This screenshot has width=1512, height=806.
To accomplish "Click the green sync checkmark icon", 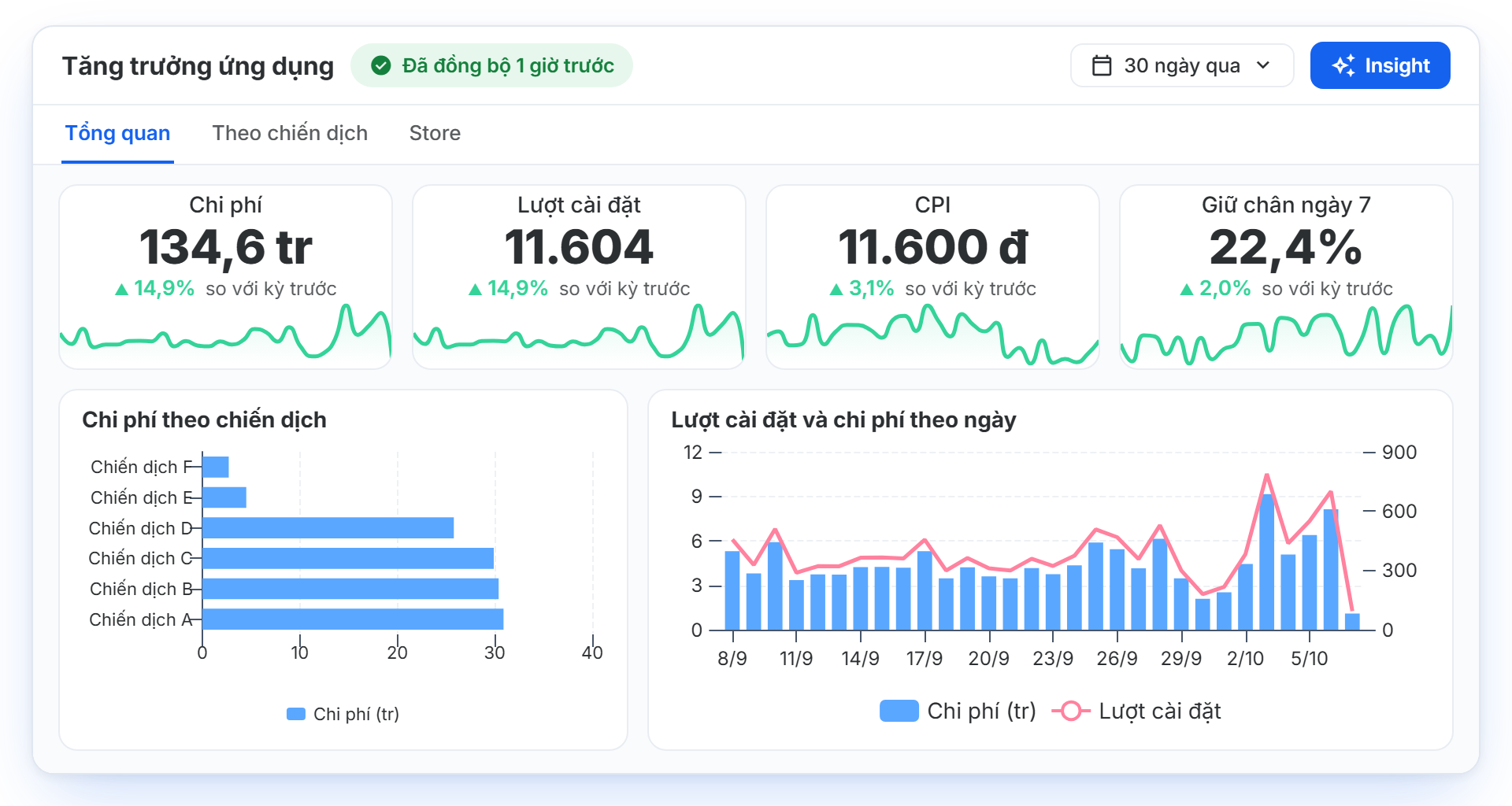I will click(x=381, y=65).
